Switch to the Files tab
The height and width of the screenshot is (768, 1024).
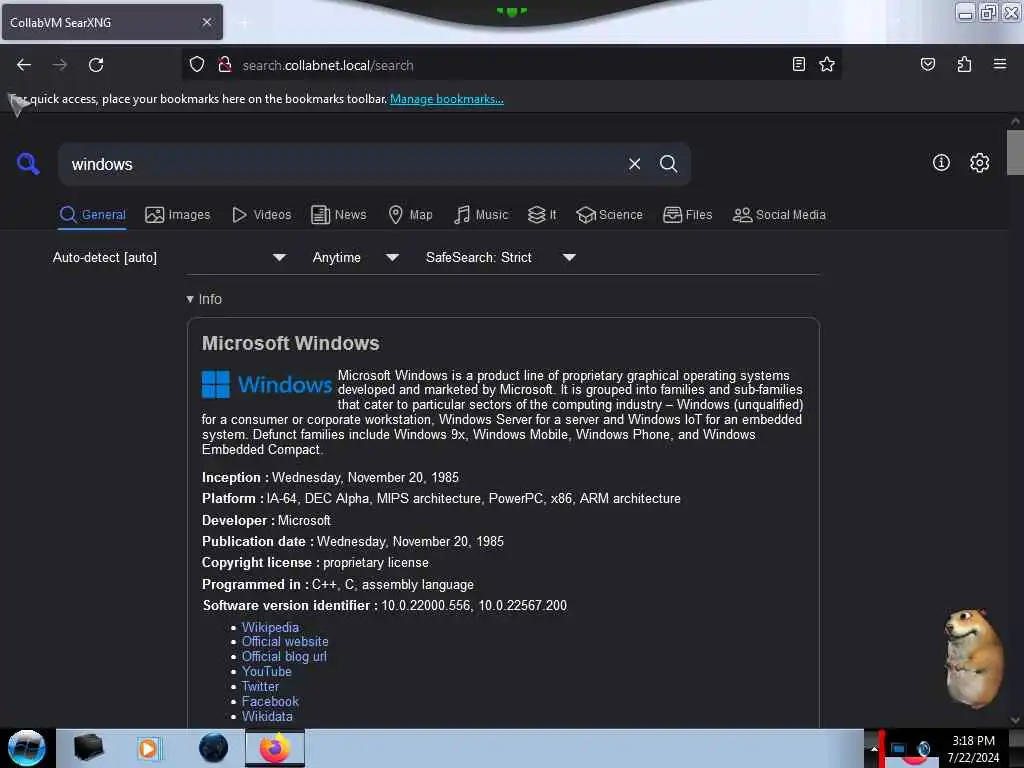687,215
